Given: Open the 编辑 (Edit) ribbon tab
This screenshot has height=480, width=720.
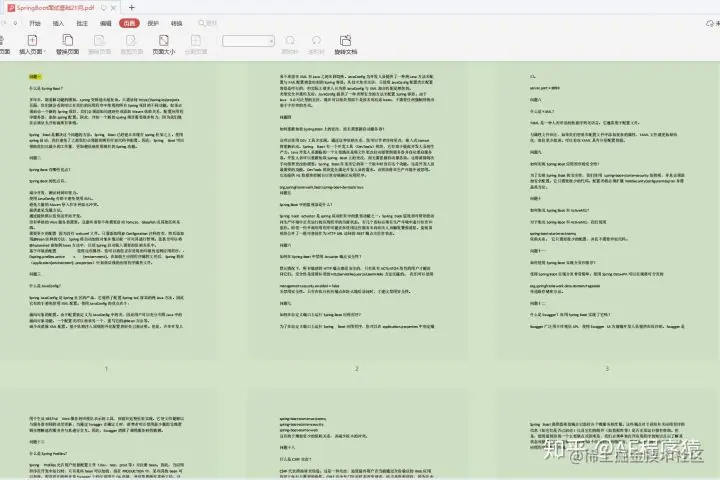Looking at the screenshot, I should [106, 23].
